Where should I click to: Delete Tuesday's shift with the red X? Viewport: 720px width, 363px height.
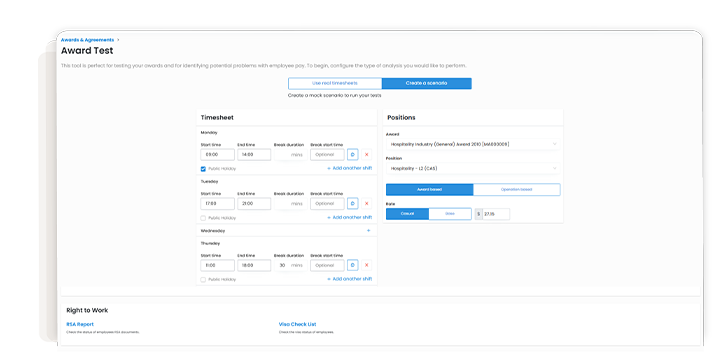[x=366, y=203]
